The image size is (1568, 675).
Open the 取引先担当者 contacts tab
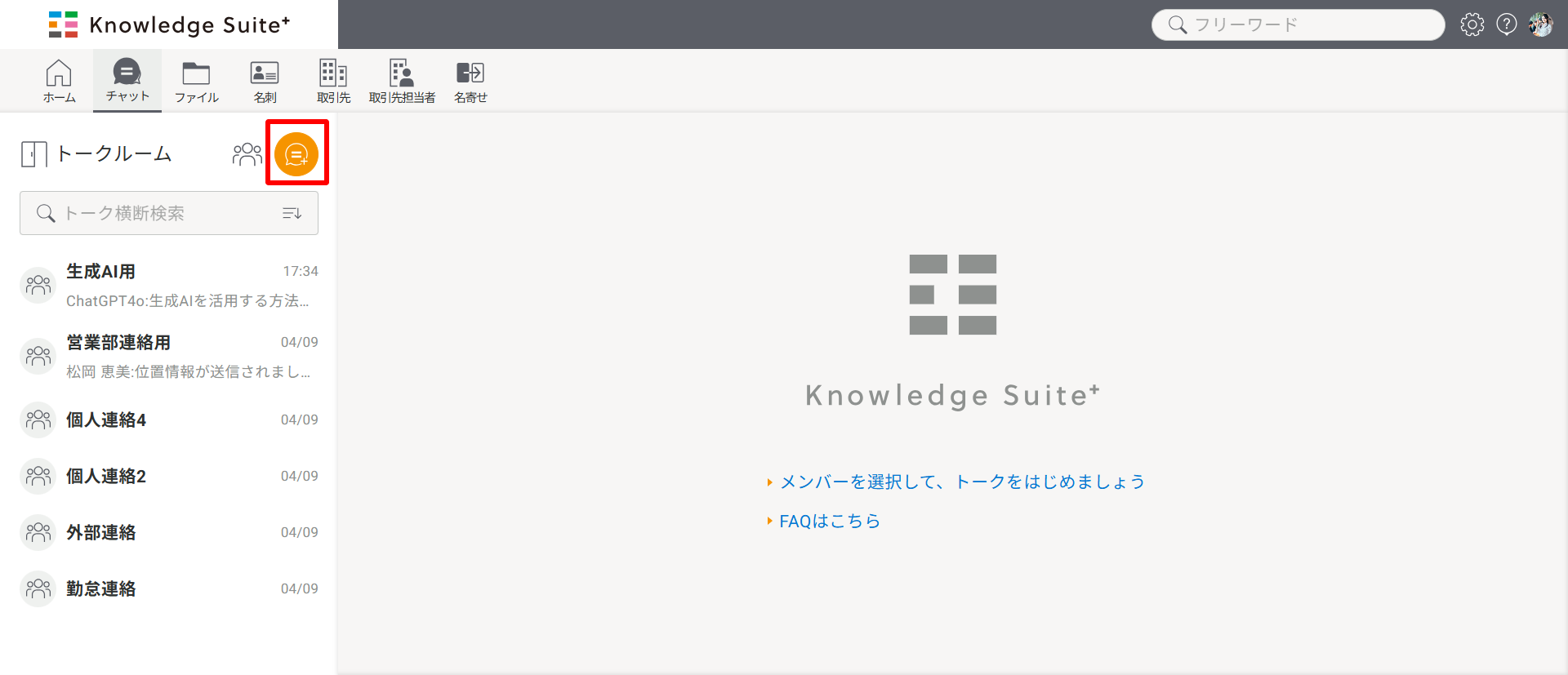coord(402,81)
